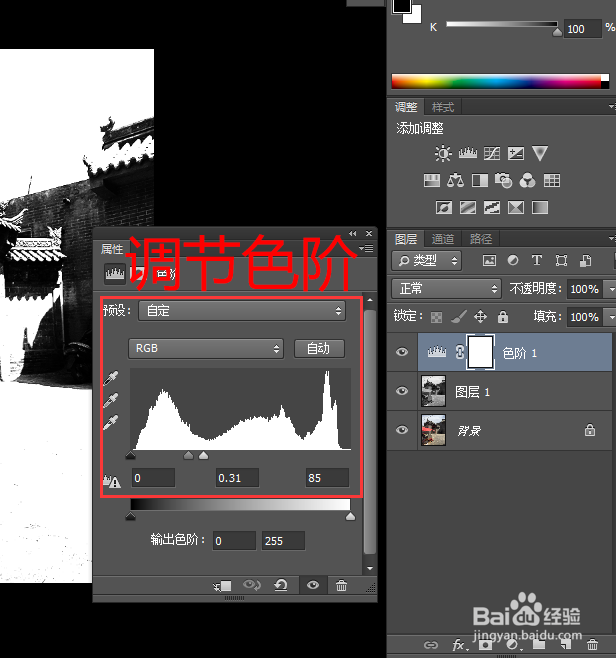The image size is (616, 658).
Task: Click the midtone gamma slider handle
Action: 188,455
